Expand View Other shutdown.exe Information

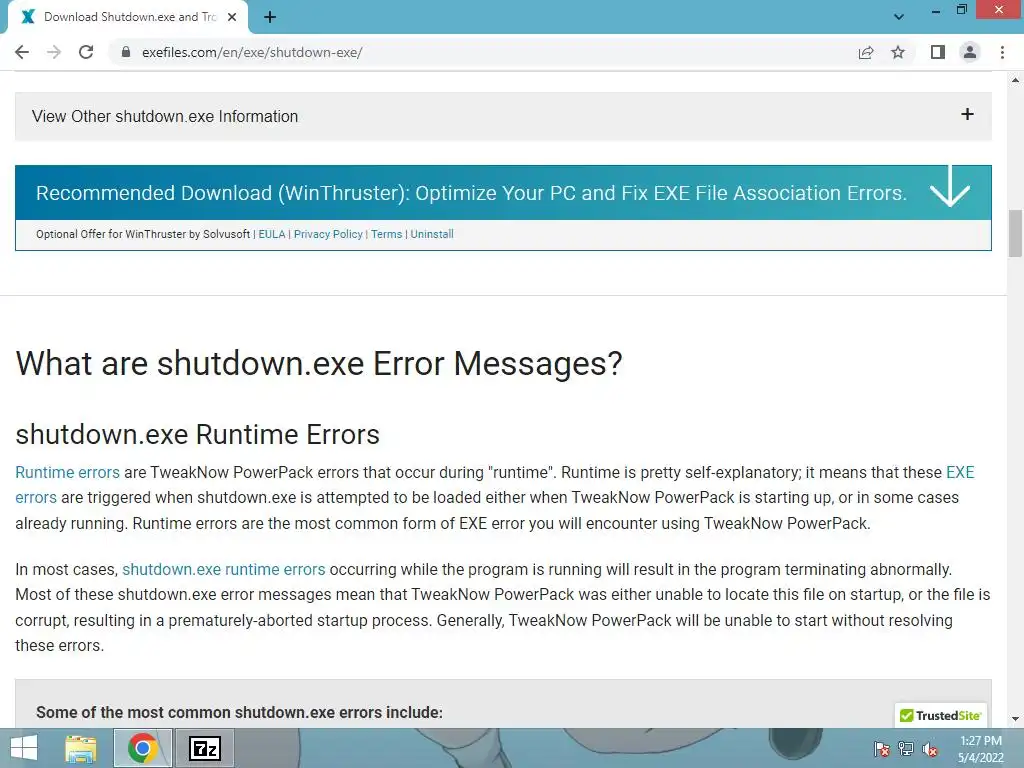504,116
